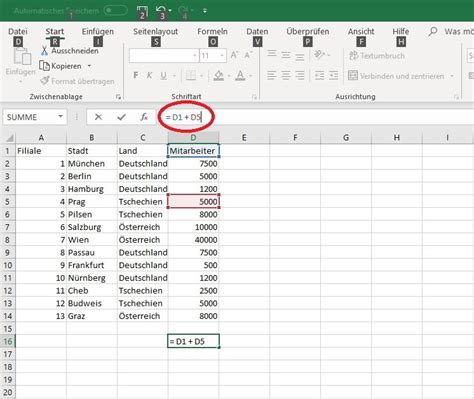Click the Top Align icon

(272, 55)
